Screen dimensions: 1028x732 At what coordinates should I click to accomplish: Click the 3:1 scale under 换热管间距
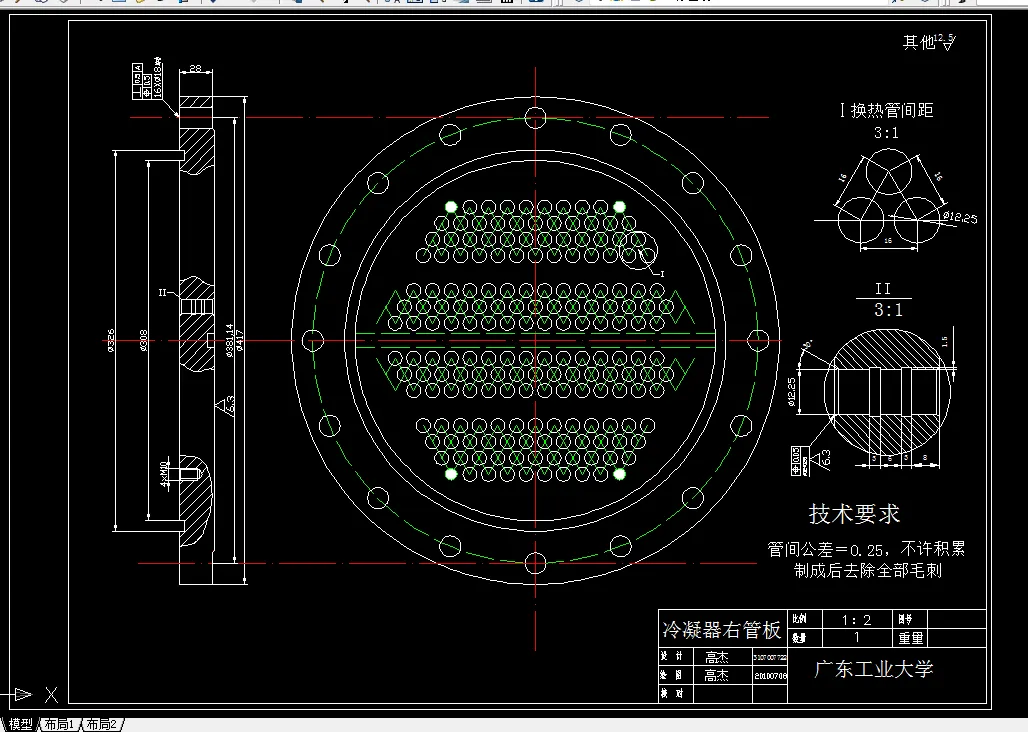[x=886, y=133]
